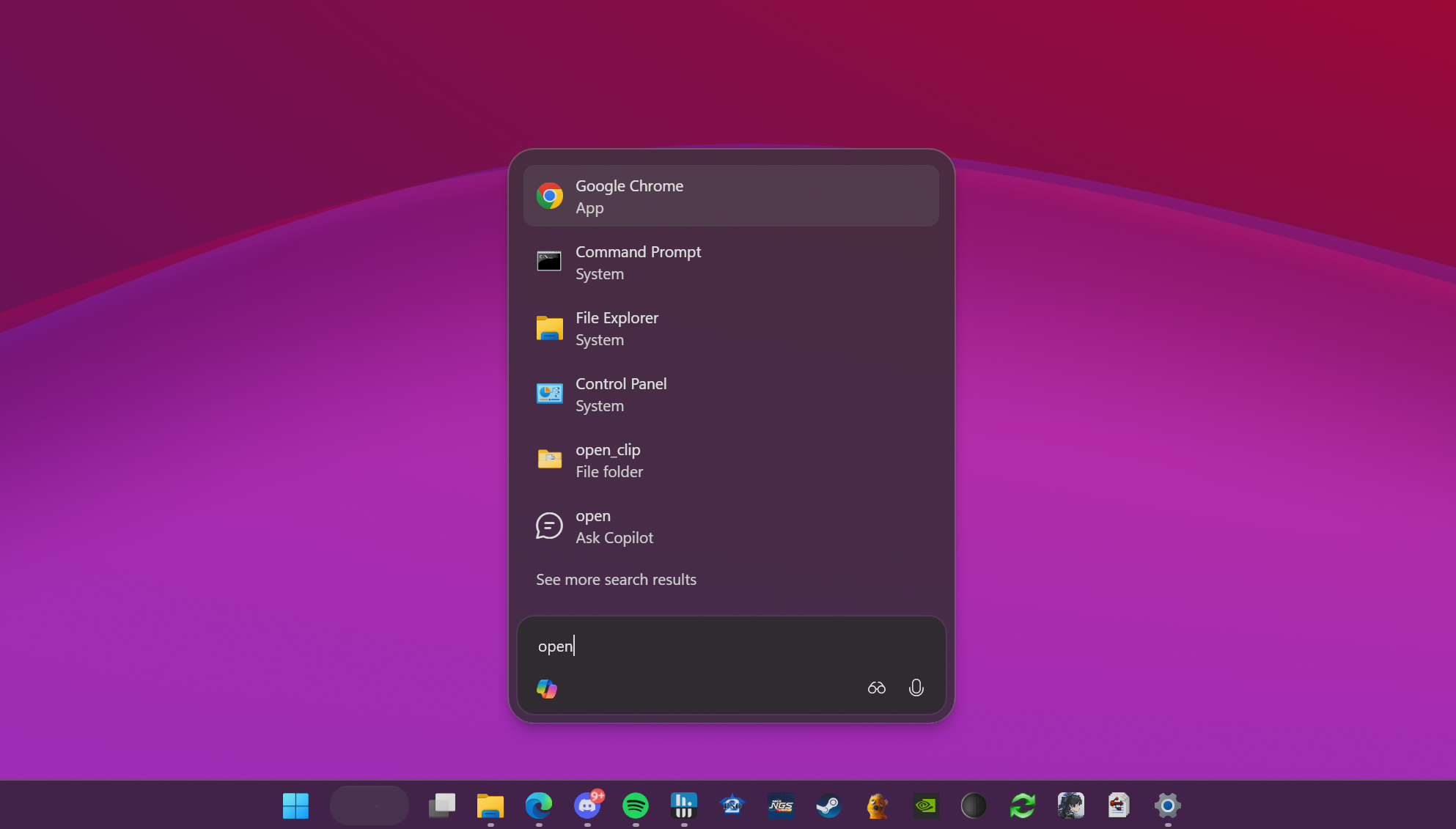Open Microsoft Edge from taskbar
This screenshot has height=829, width=1456.
tap(539, 806)
